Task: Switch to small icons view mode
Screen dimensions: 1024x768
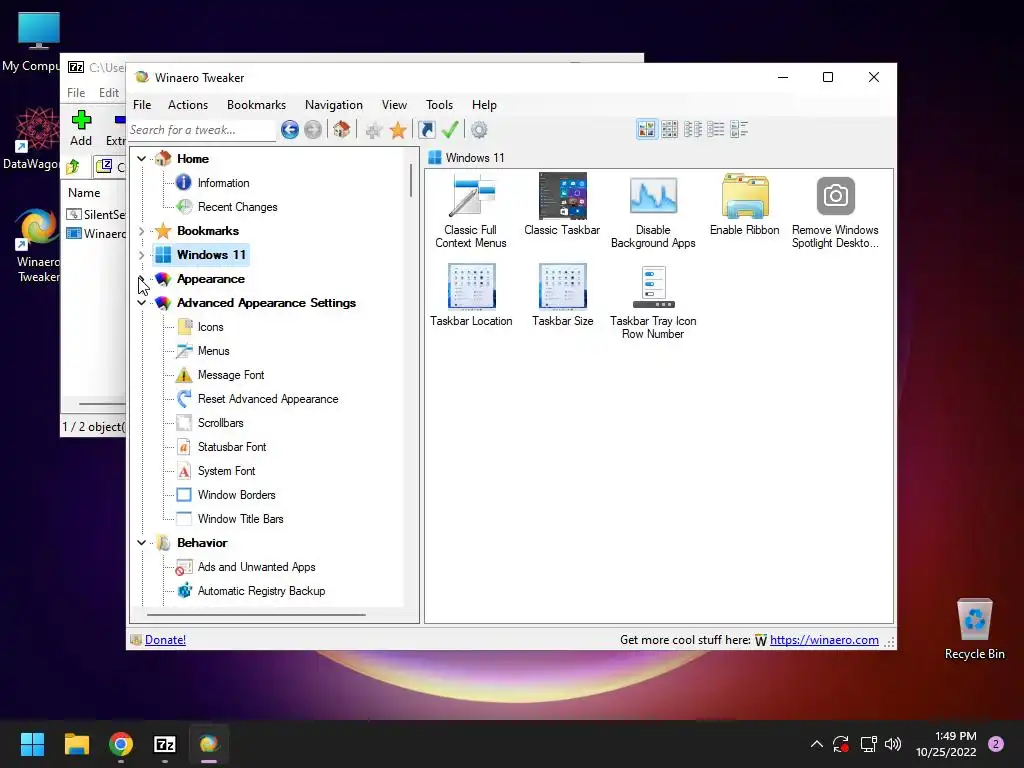Action: click(x=693, y=129)
